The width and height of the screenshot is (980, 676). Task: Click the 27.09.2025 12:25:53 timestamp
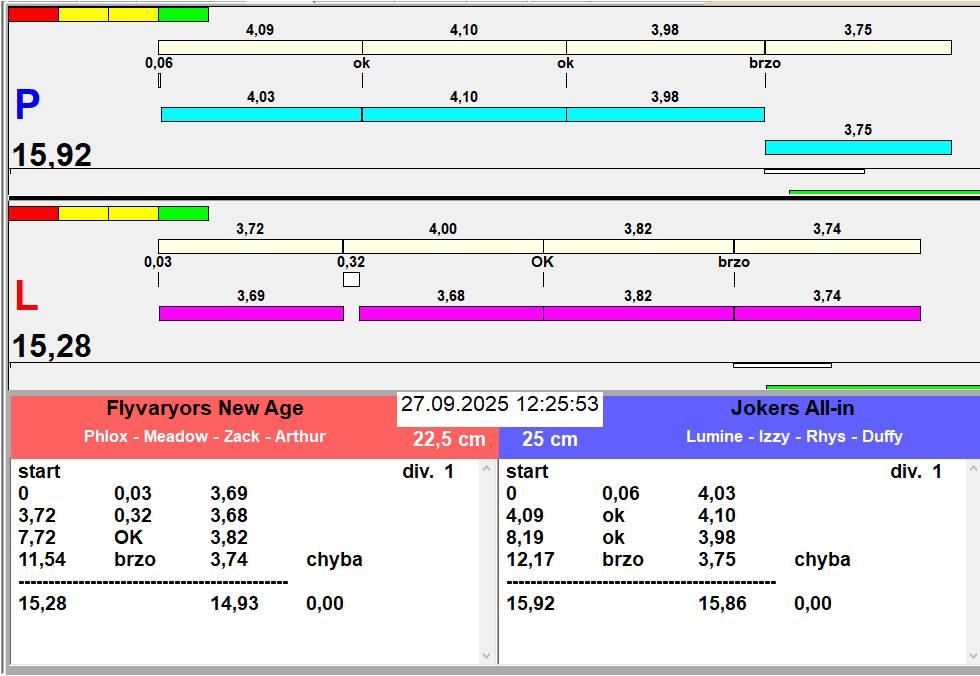pyautogui.click(x=499, y=404)
